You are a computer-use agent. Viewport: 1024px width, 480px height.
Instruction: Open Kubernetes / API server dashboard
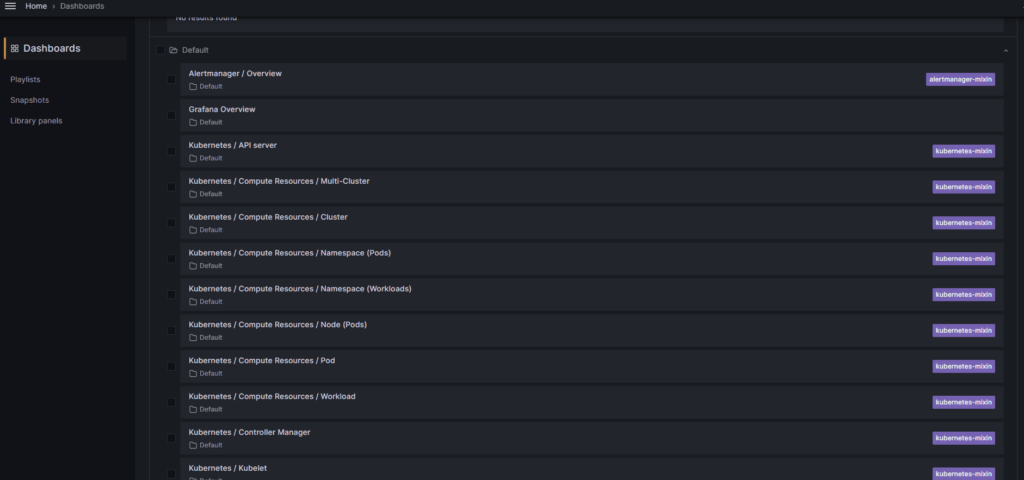[232, 145]
